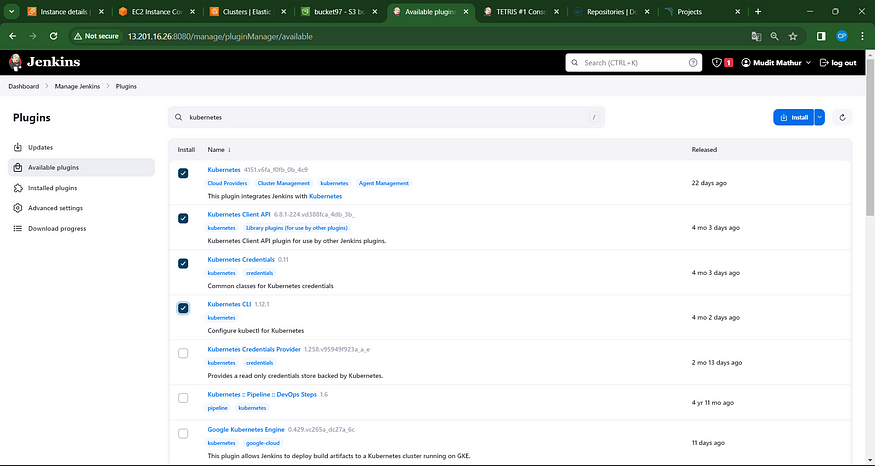Click the search help question mark icon
The image size is (875, 466).
coord(693,63)
